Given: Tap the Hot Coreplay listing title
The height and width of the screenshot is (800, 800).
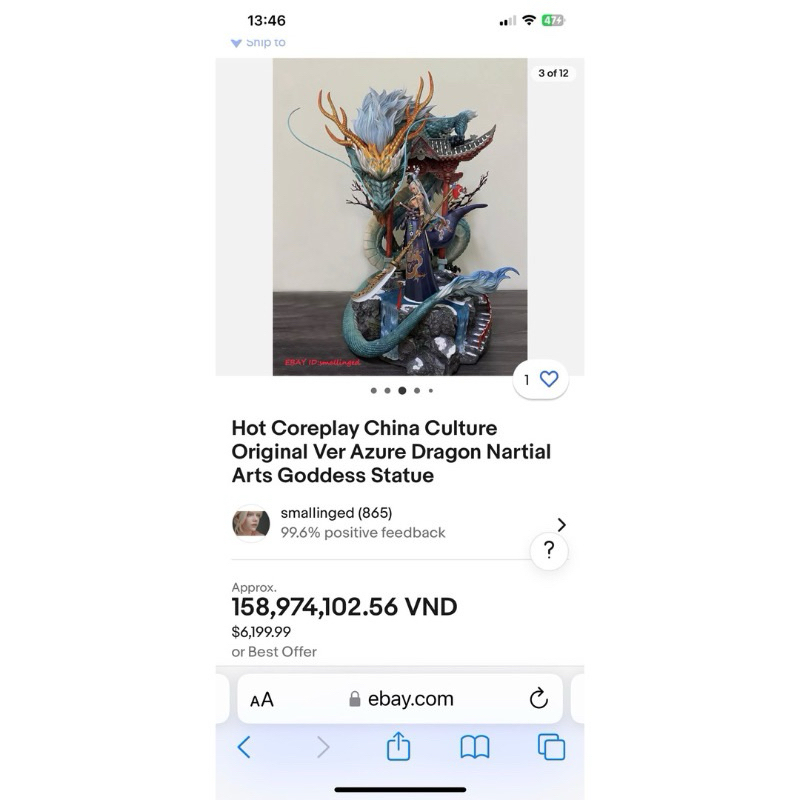Looking at the screenshot, I should click(391, 452).
